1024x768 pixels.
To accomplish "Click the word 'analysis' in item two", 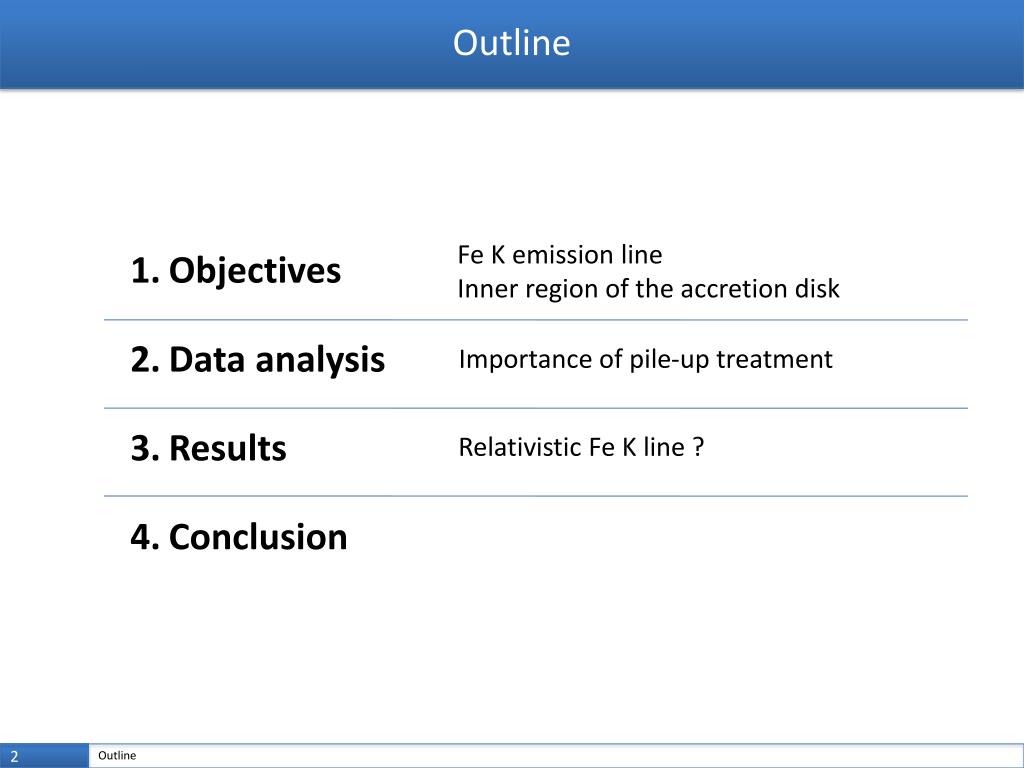I will point(320,360).
